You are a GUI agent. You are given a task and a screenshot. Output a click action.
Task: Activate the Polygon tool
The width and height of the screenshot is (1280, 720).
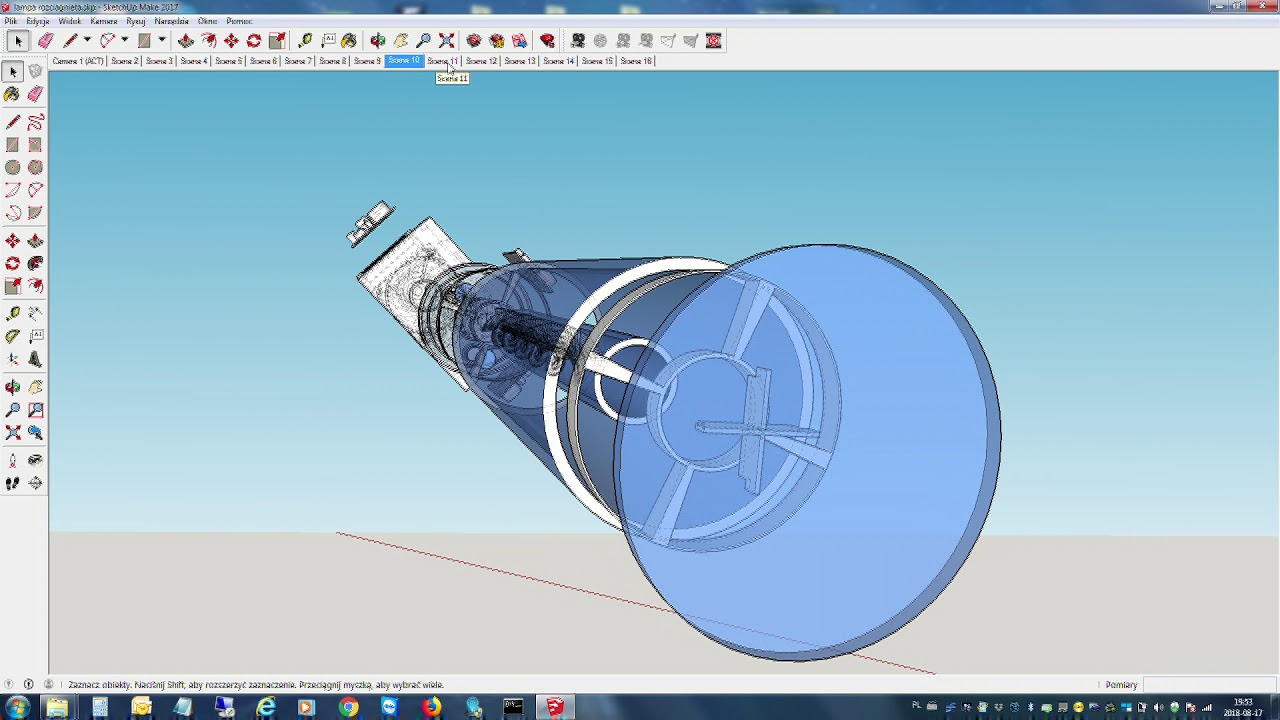coord(35,168)
